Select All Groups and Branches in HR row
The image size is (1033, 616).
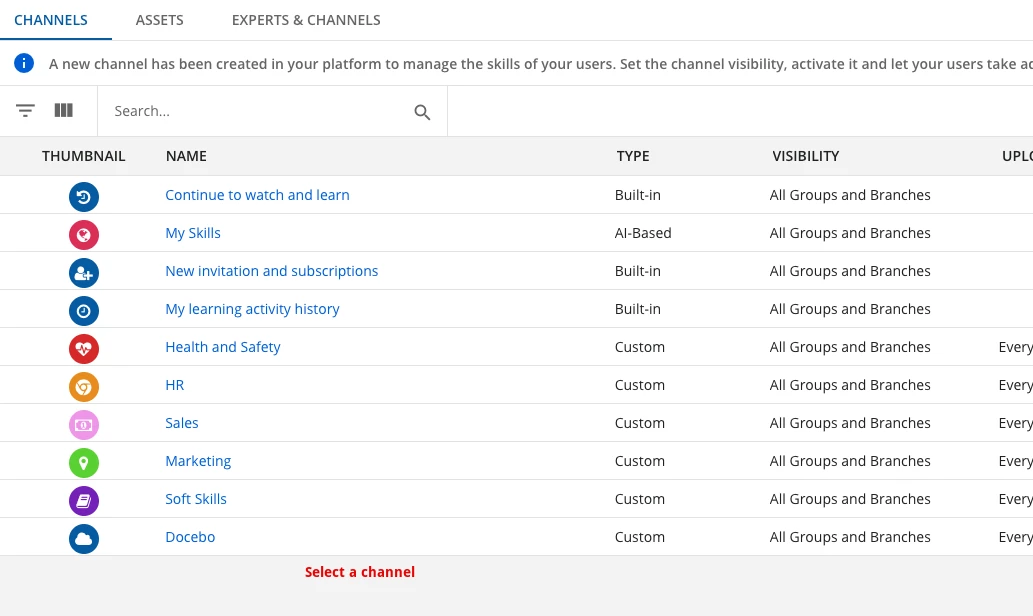coord(850,385)
